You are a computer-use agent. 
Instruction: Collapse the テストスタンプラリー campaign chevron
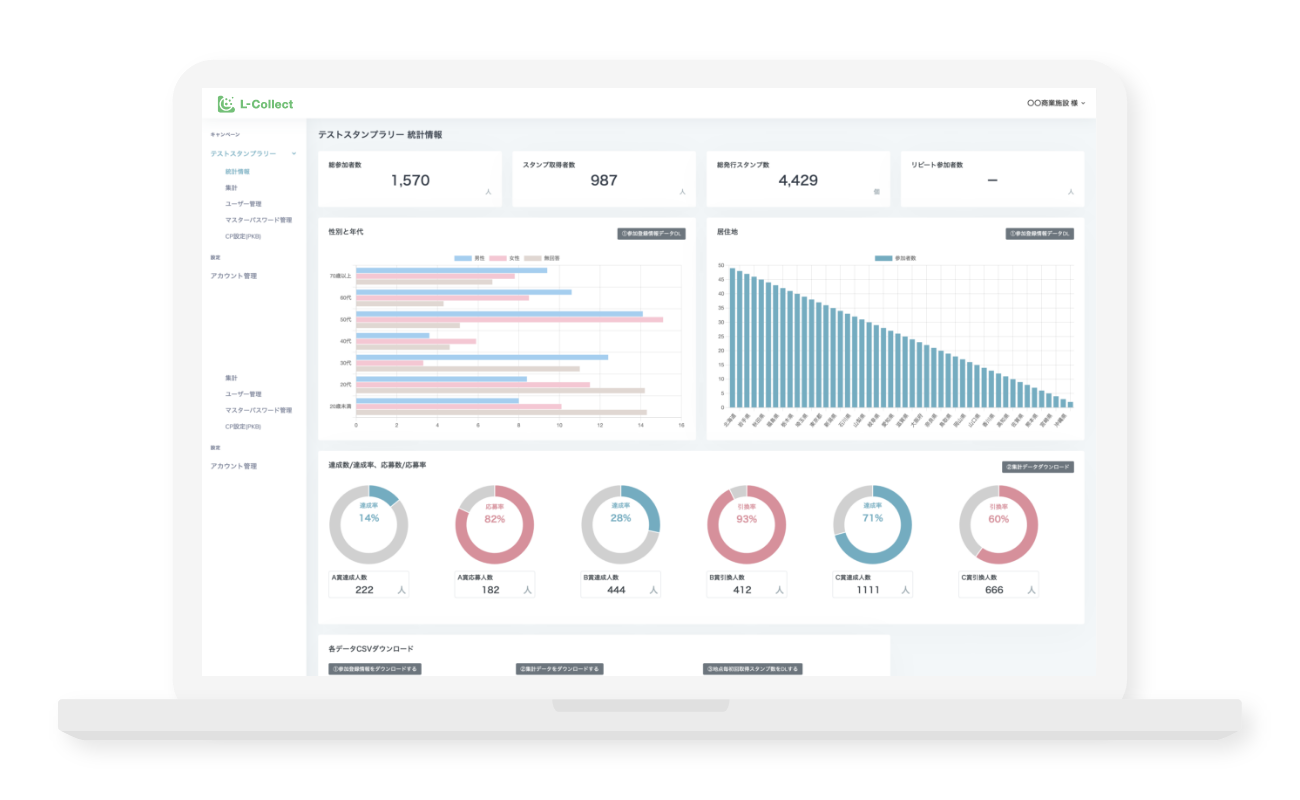pos(294,154)
